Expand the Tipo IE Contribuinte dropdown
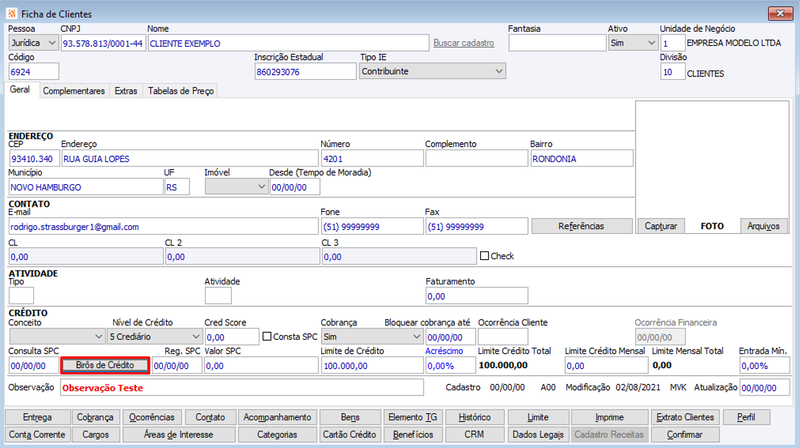800x448 pixels. point(433,71)
